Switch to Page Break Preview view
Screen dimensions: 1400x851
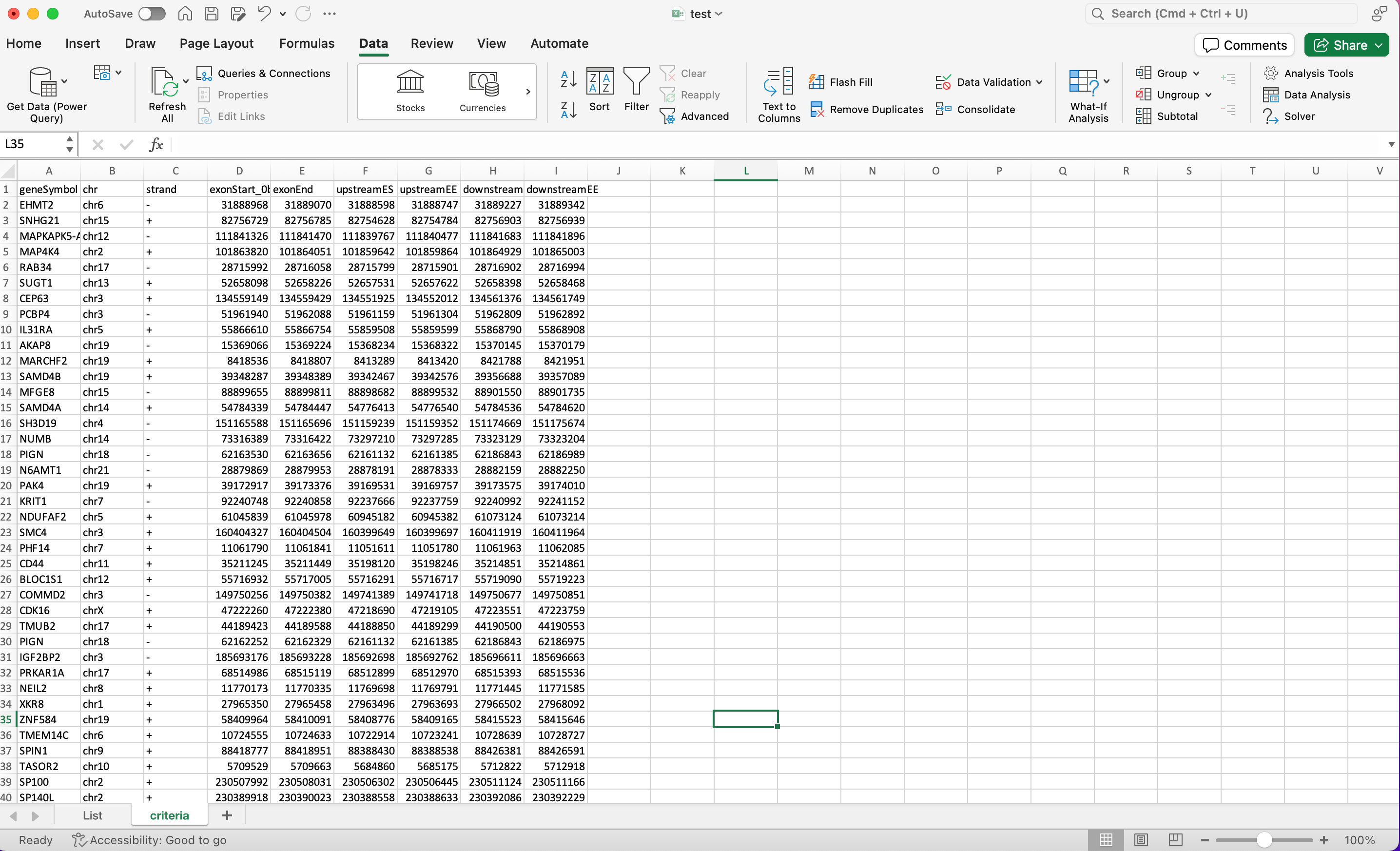click(1176, 840)
